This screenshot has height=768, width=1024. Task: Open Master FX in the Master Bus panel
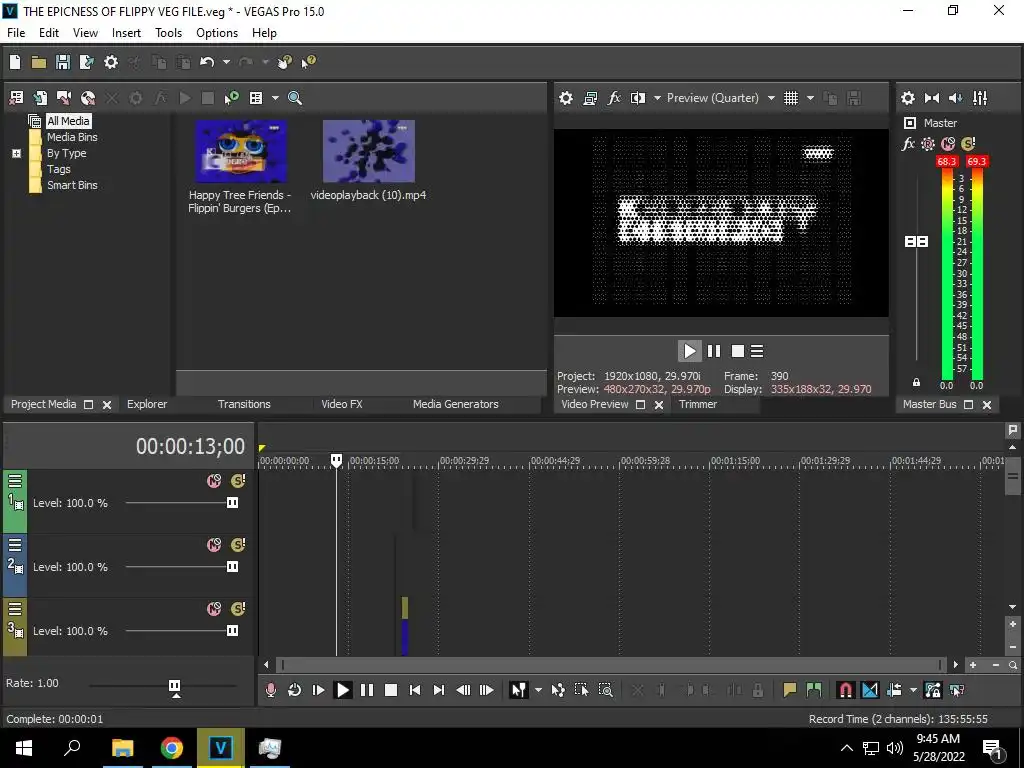[x=908, y=144]
